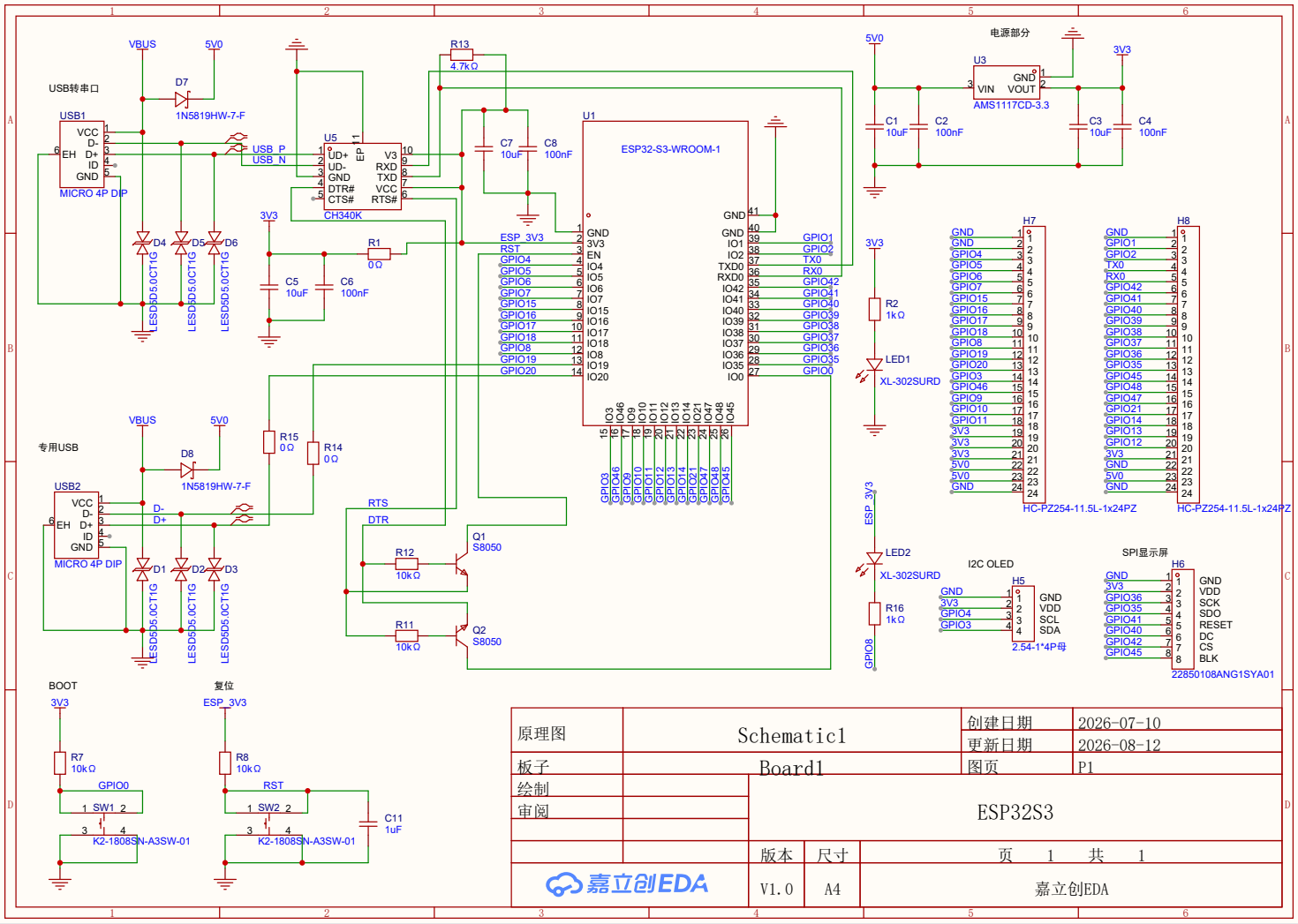Click the "2026-07-10" creation date
The image size is (1298, 924).
[1120, 723]
